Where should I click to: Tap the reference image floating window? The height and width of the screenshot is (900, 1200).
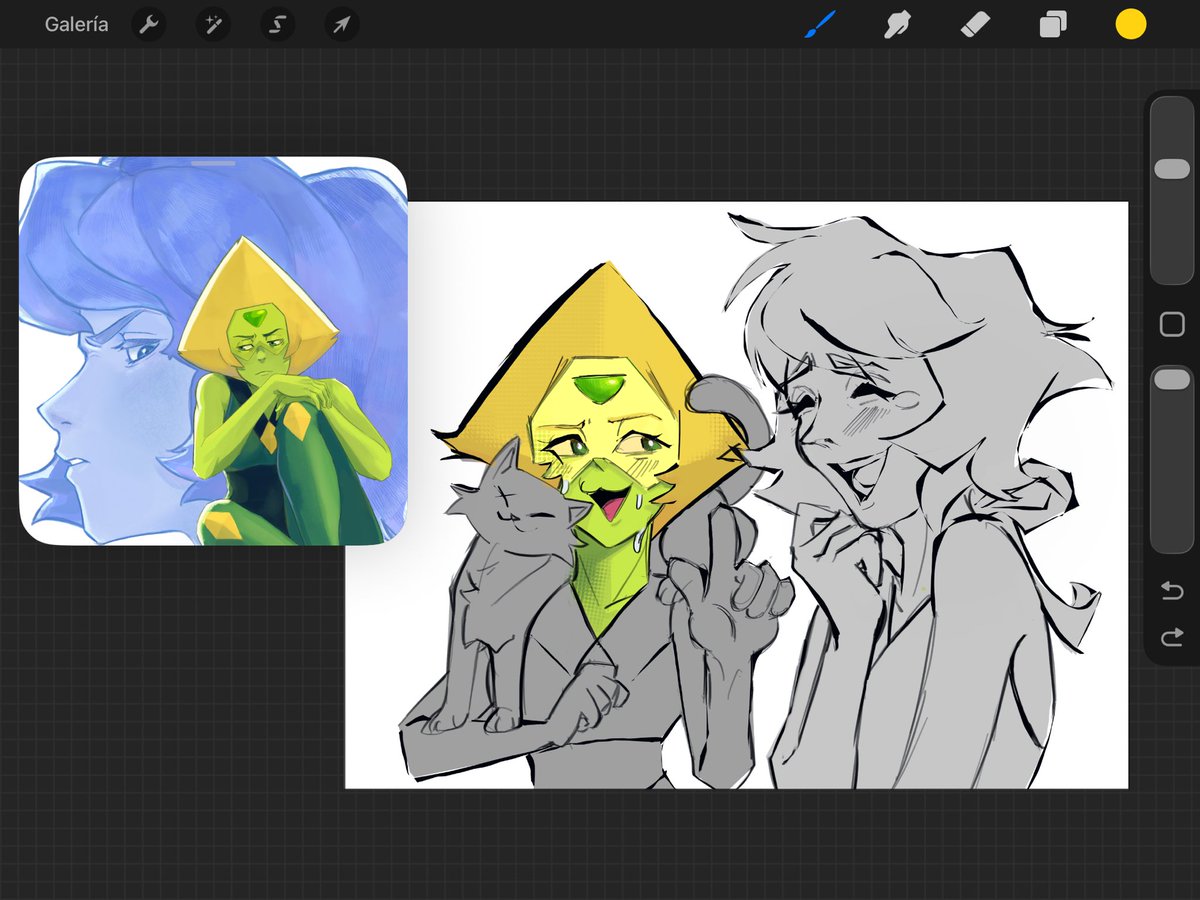(x=213, y=351)
